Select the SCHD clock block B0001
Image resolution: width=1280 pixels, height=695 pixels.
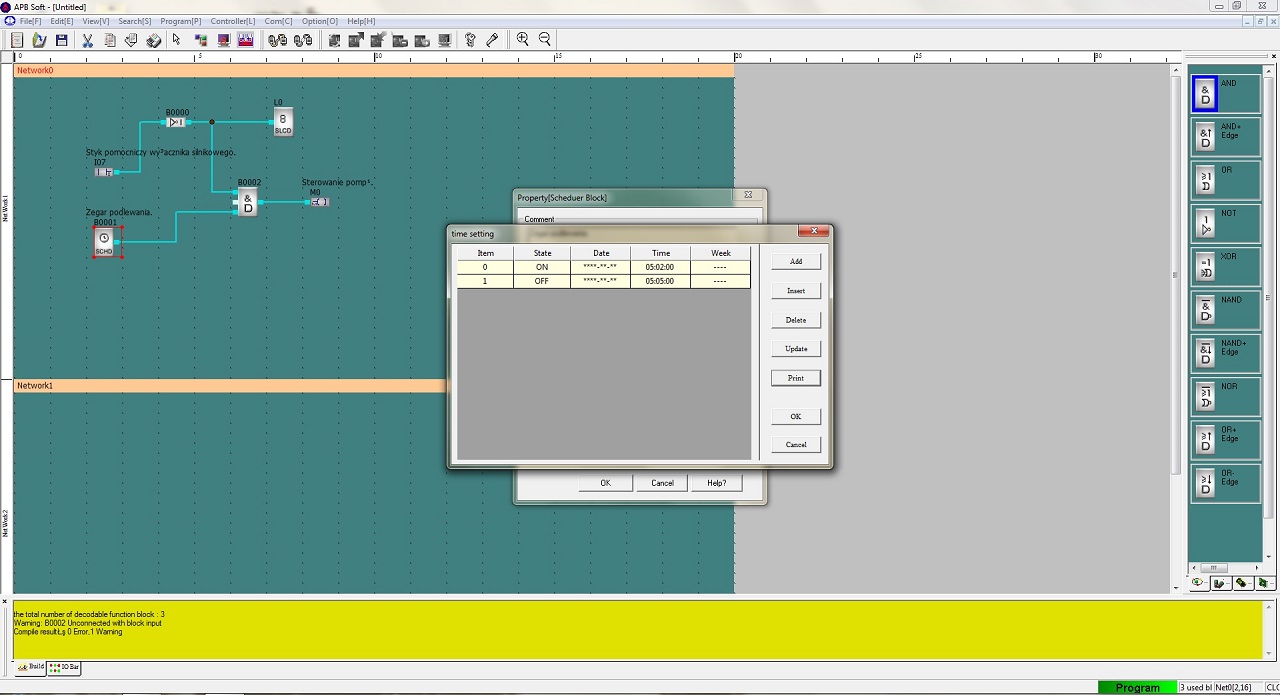click(x=104, y=242)
